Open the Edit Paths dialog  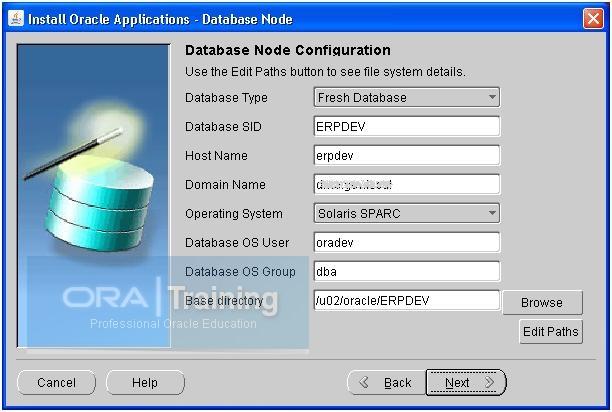(551, 332)
